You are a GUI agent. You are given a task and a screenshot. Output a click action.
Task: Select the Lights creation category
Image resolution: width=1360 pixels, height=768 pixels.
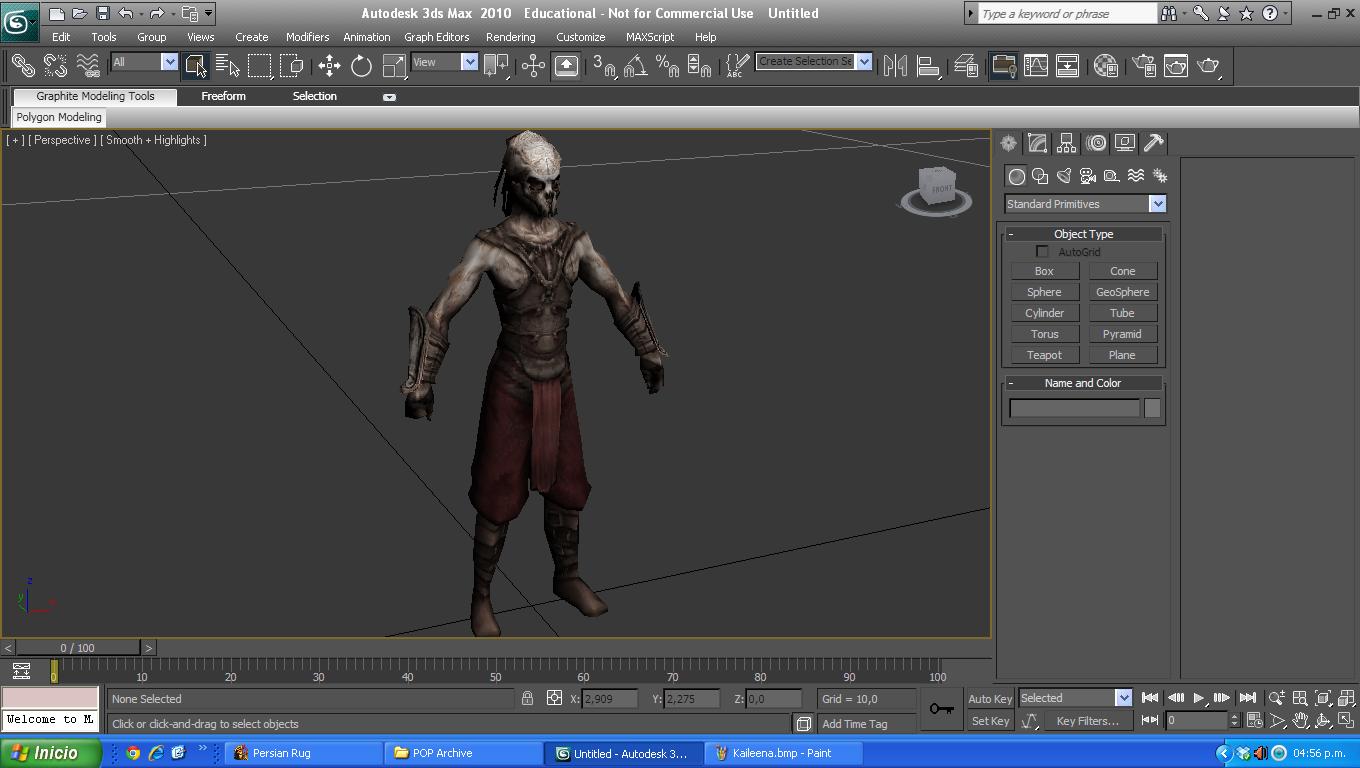pos(1064,176)
